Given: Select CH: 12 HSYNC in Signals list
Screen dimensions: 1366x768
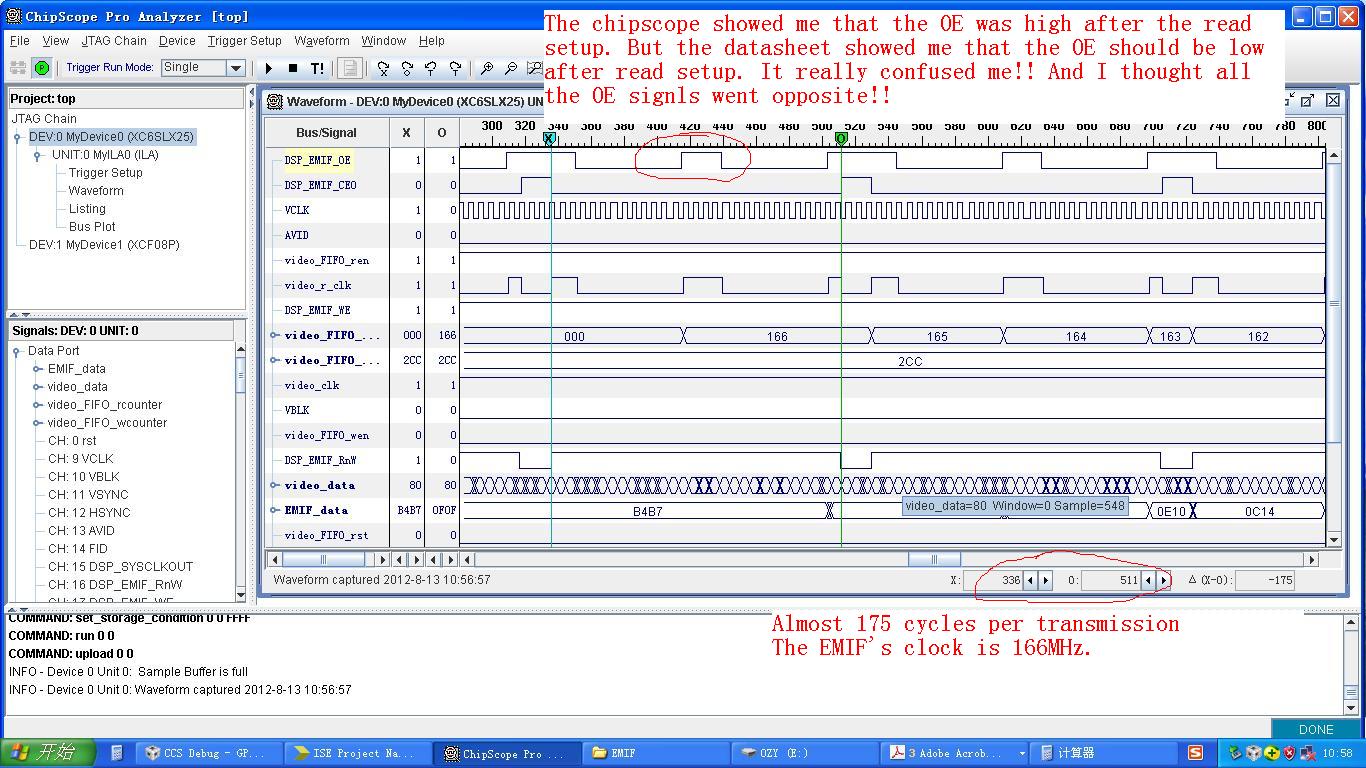Looking at the screenshot, I should [x=89, y=513].
